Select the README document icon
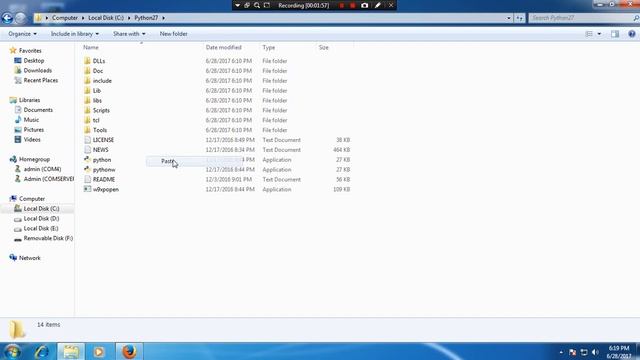Screen dimensions: 640x360 pyautogui.click(x=87, y=179)
